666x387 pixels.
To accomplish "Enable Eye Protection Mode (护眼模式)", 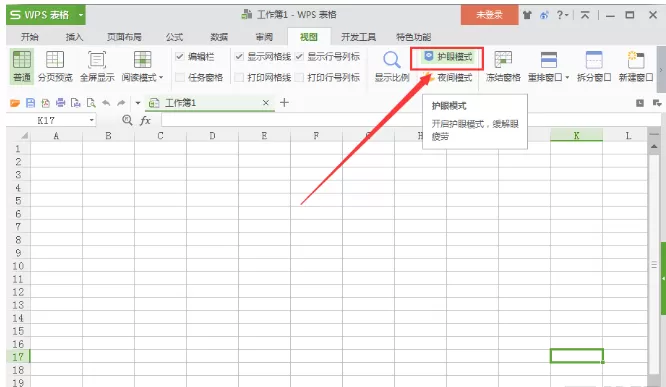I will pos(448,56).
